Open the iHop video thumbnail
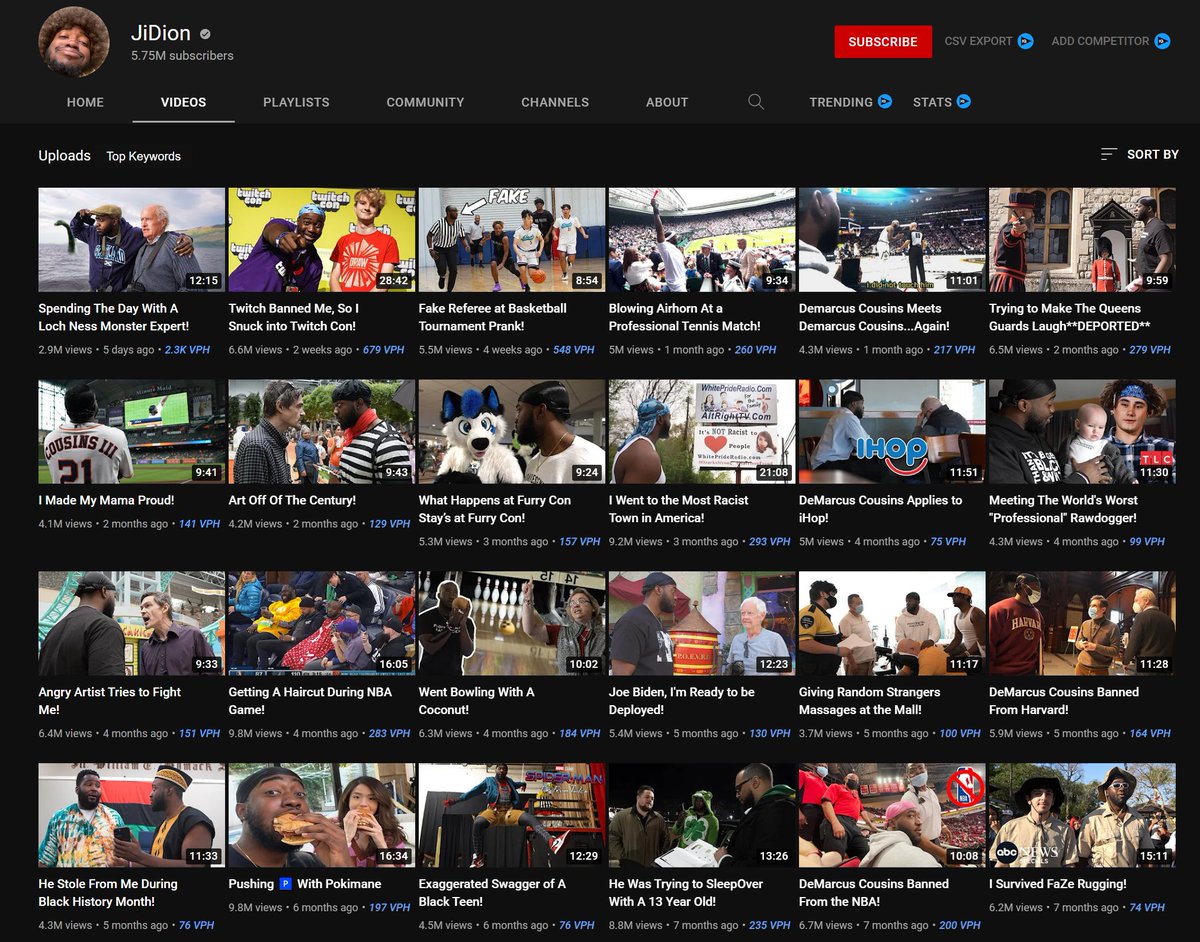Image resolution: width=1200 pixels, height=942 pixels. point(892,432)
